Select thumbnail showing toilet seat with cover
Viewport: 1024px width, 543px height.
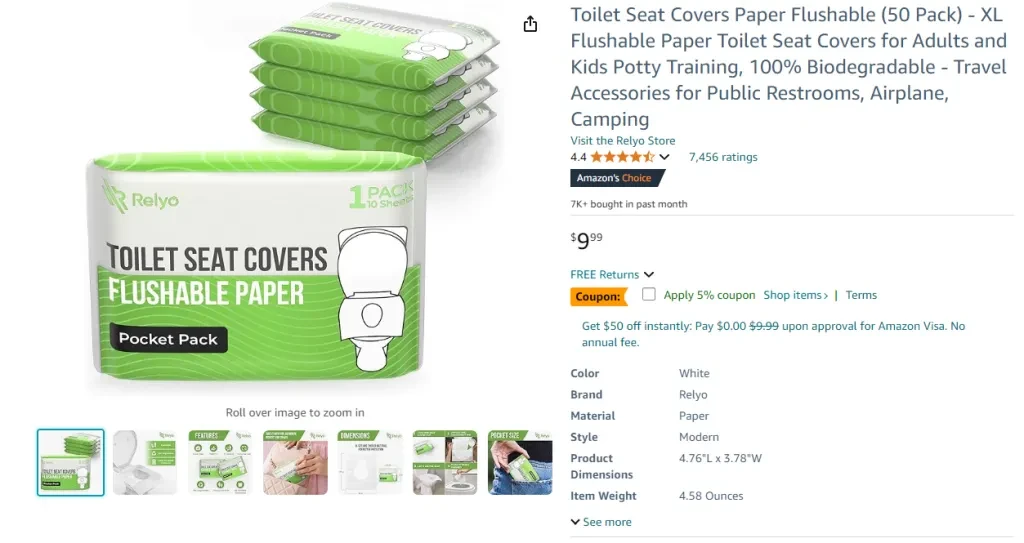coord(145,462)
